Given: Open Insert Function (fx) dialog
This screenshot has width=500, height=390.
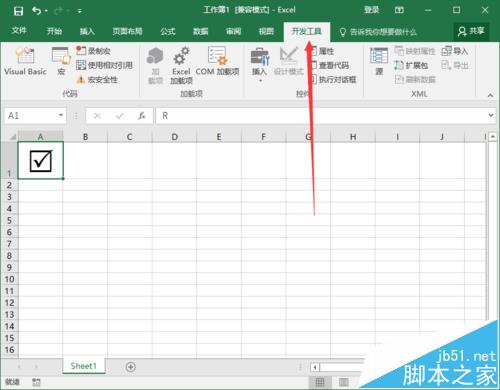Looking at the screenshot, I should pos(142,116).
